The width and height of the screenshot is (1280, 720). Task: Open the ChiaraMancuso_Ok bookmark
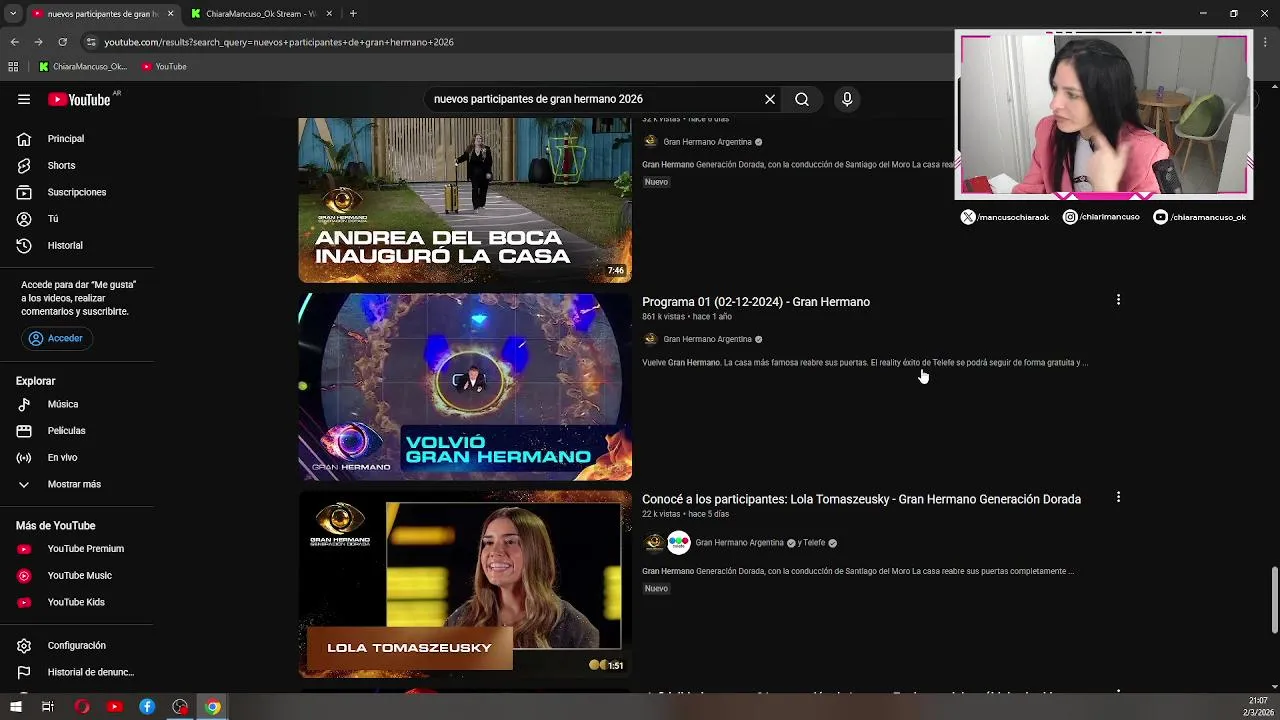[83, 67]
